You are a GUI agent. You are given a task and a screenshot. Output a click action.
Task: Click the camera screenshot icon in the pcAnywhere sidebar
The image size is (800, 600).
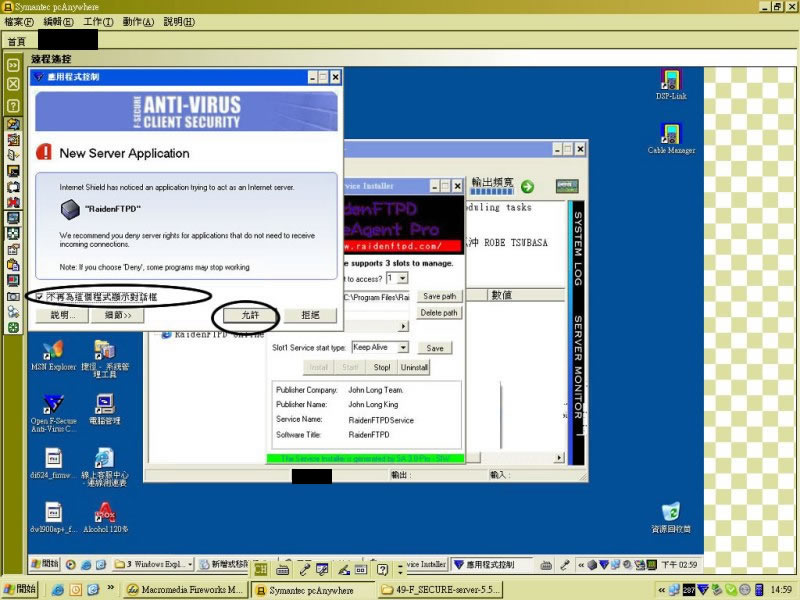pyautogui.click(x=13, y=296)
